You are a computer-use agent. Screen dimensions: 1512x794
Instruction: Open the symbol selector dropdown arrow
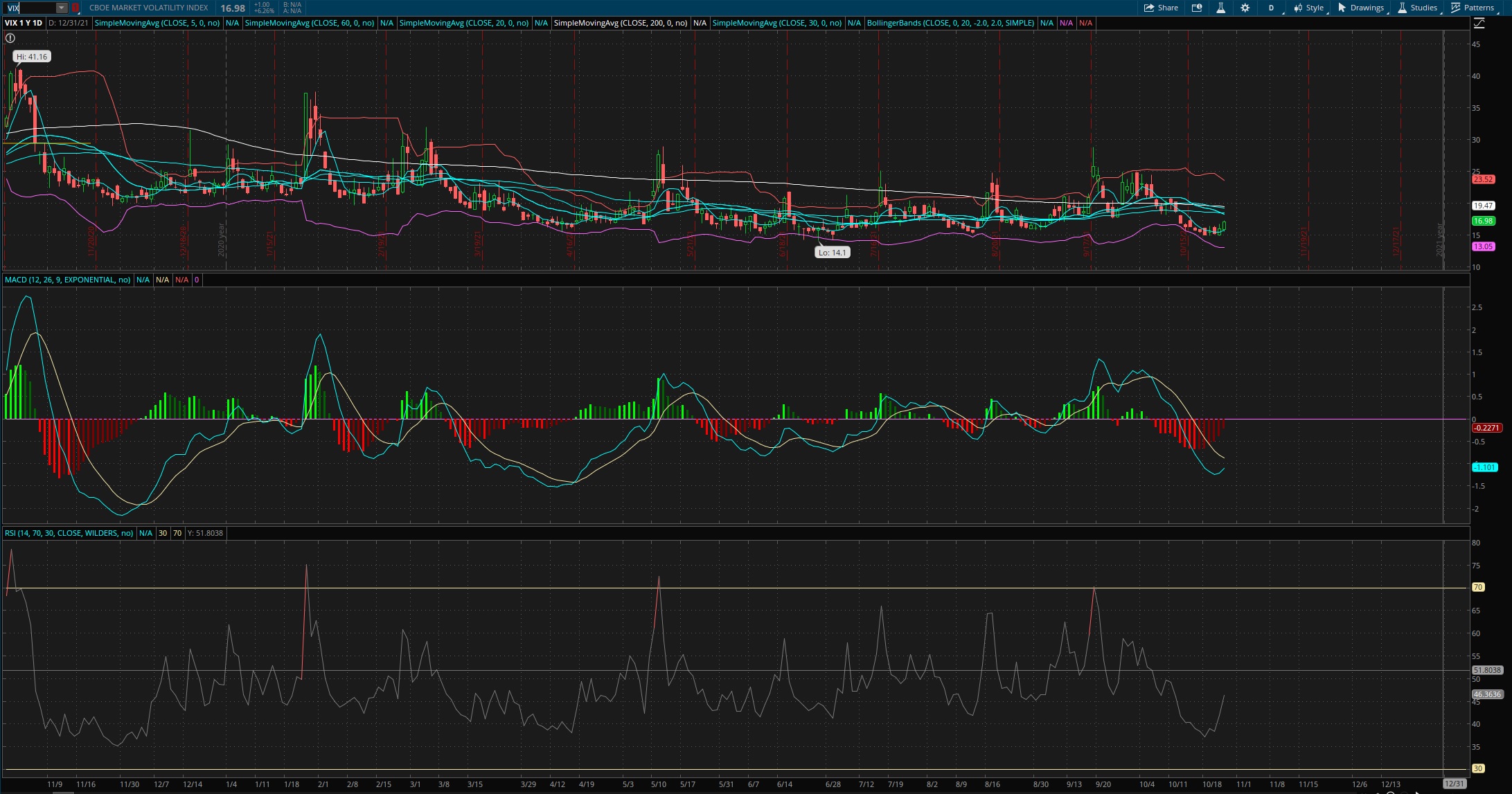pos(62,8)
